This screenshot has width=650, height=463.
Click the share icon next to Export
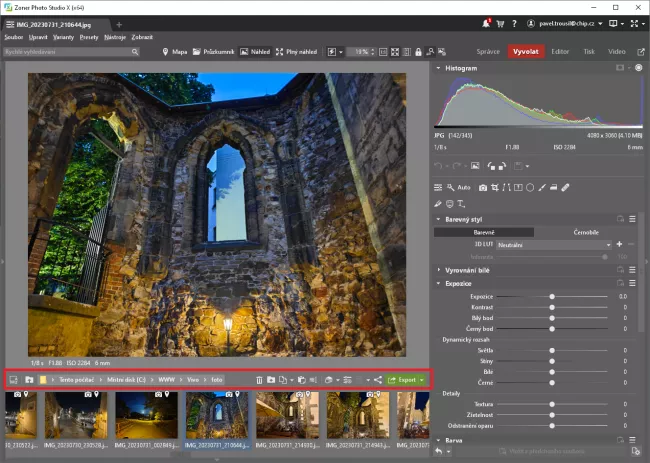pyautogui.click(x=377, y=380)
